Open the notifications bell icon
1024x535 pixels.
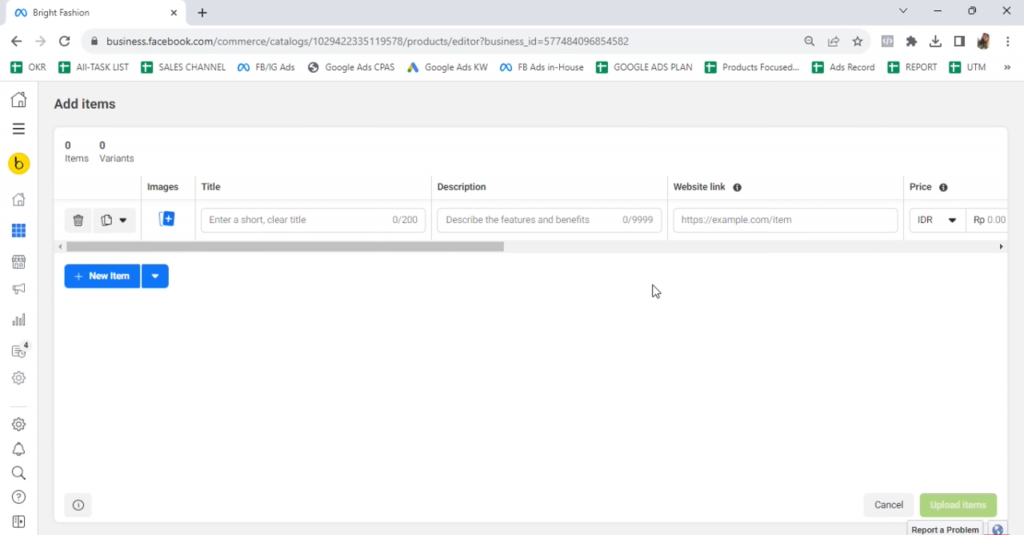(18, 449)
